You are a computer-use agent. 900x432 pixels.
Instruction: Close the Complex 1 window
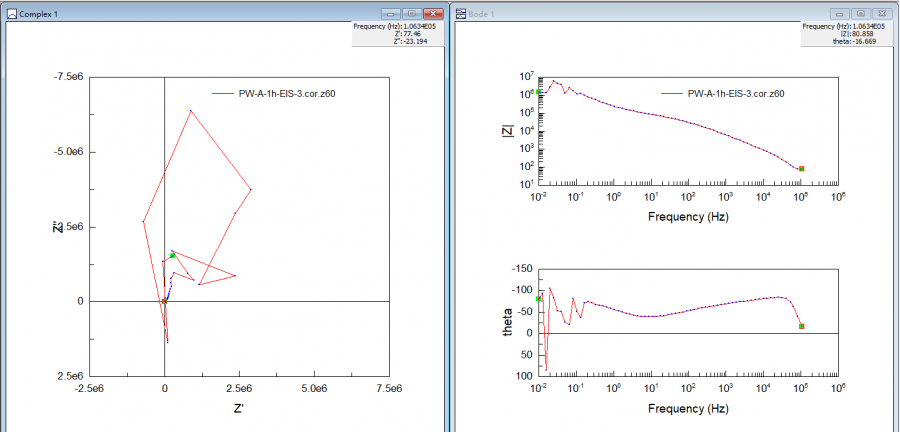[x=432, y=14]
